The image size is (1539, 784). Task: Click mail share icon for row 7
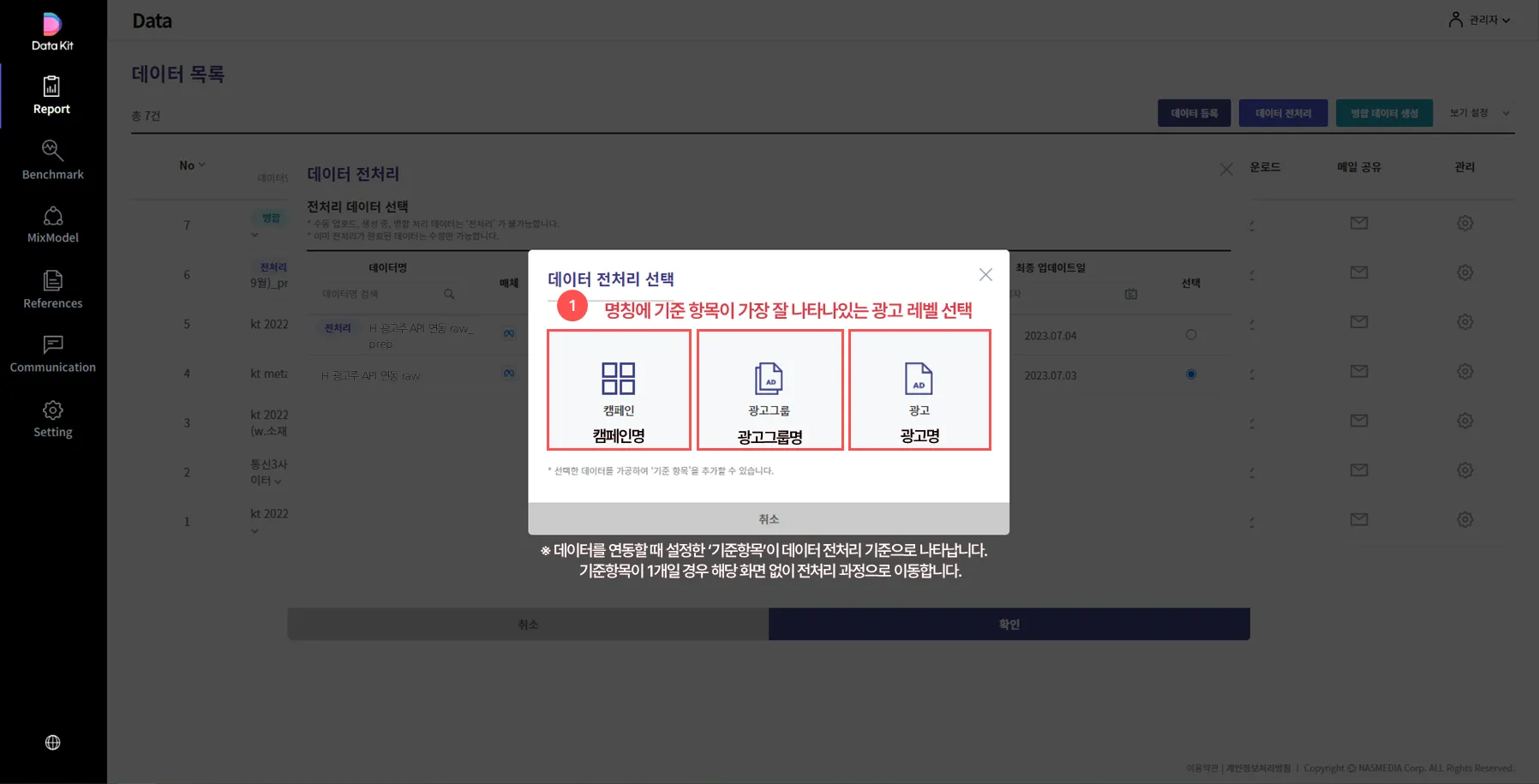(1359, 223)
